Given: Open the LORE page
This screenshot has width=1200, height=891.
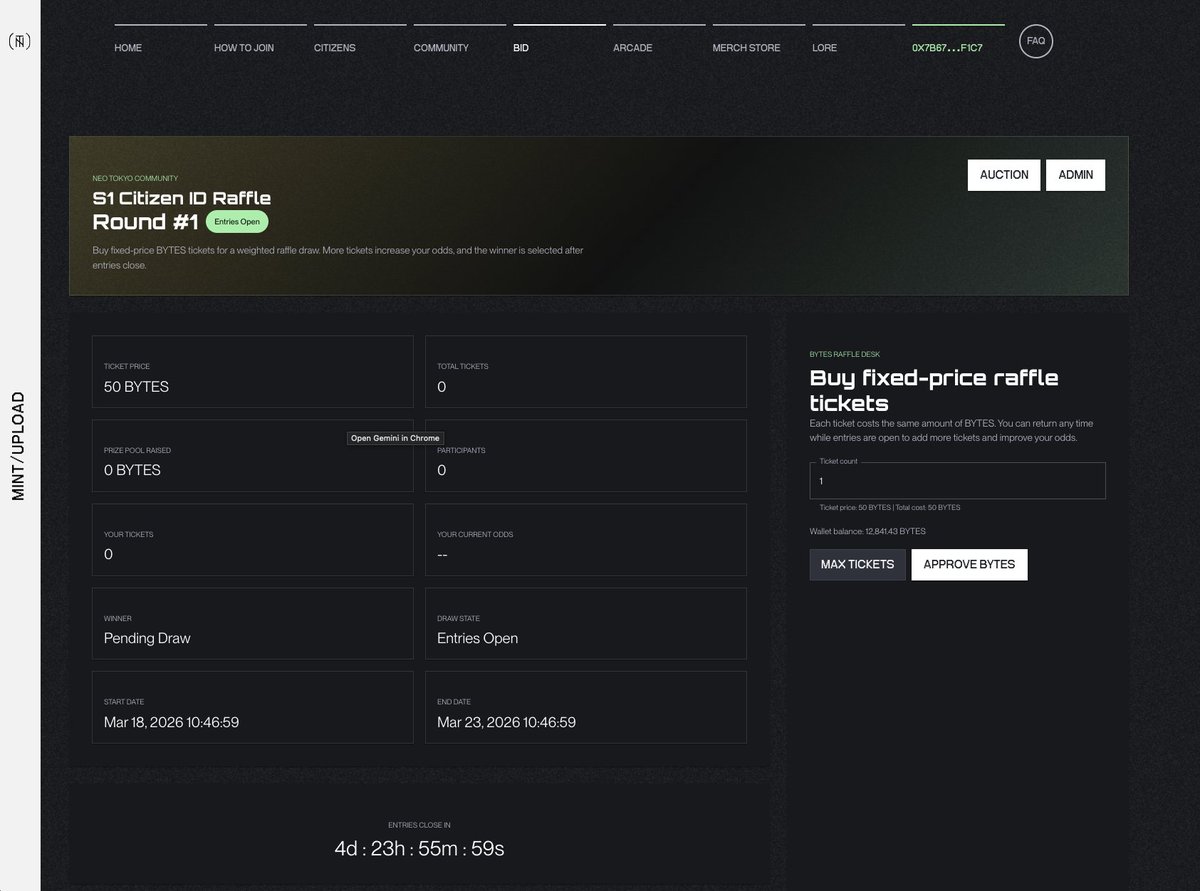Looking at the screenshot, I should 825,48.
